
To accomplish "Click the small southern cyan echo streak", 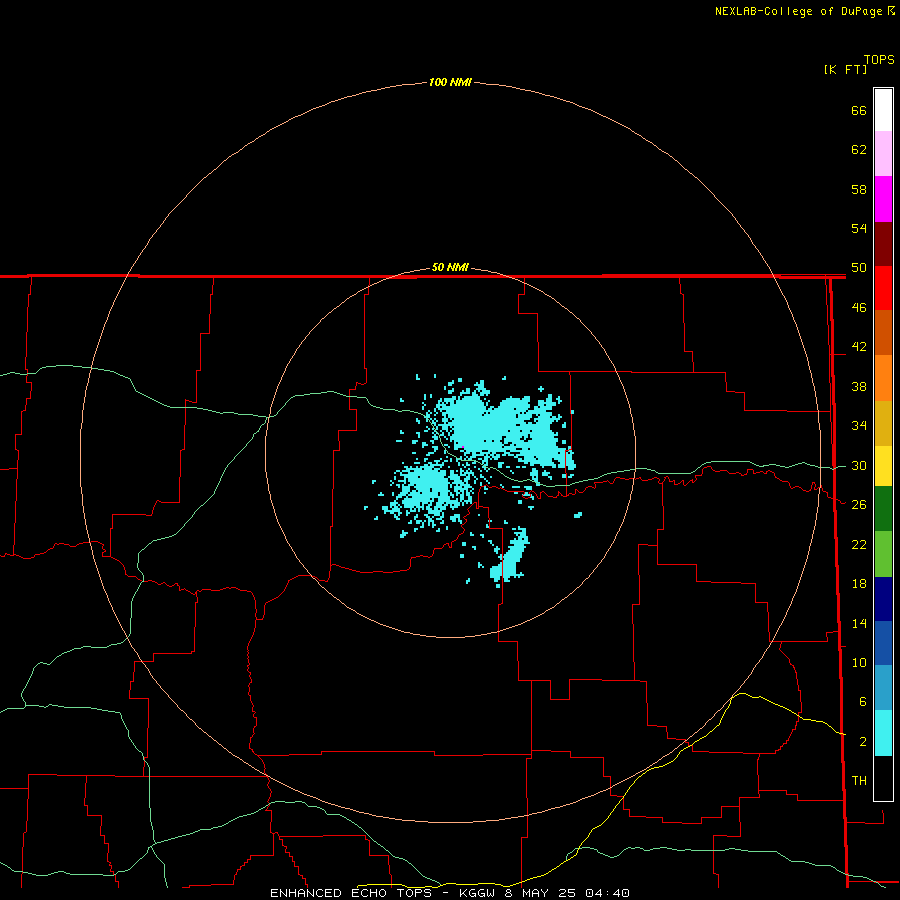I will [x=509, y=556].
